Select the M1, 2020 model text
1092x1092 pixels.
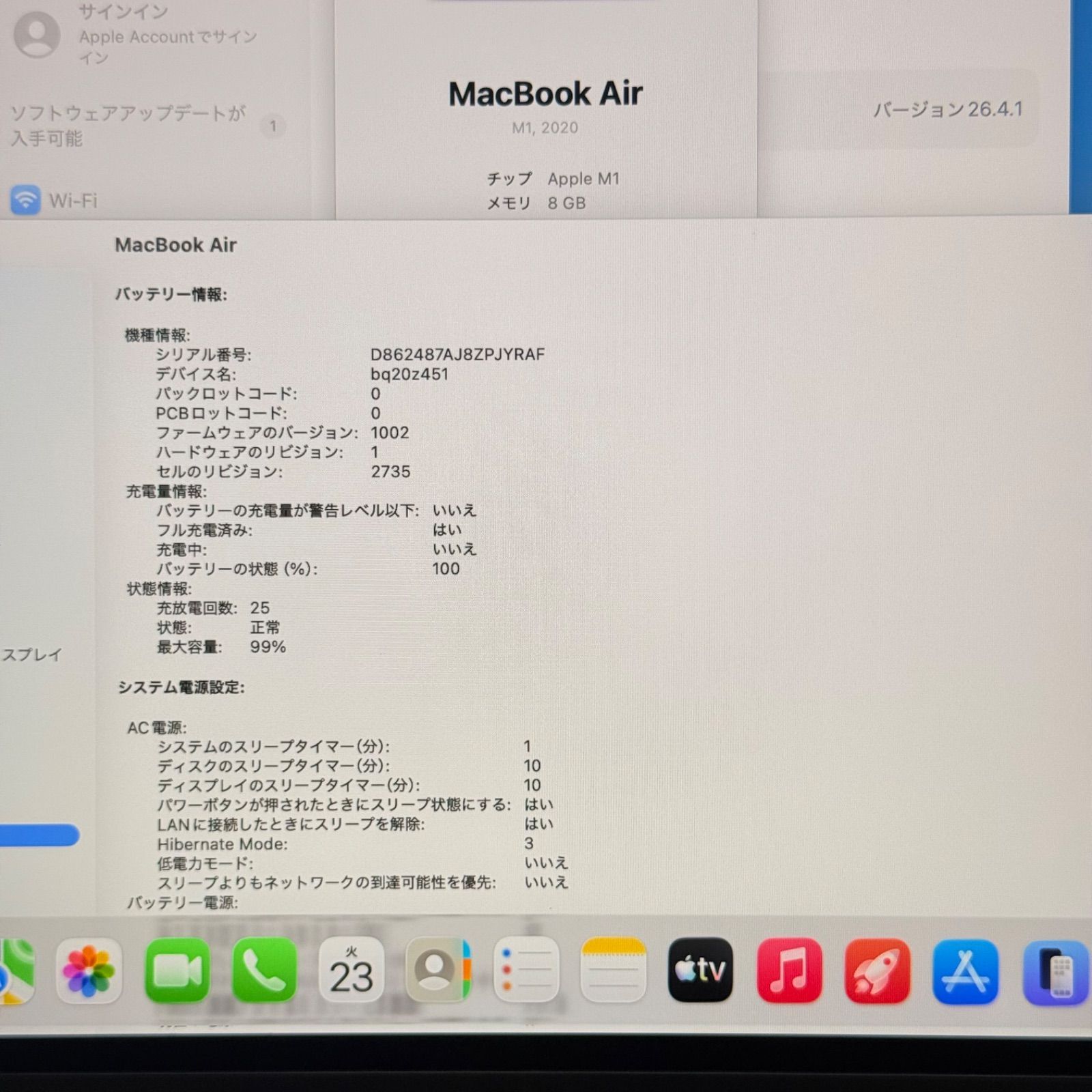545,128
